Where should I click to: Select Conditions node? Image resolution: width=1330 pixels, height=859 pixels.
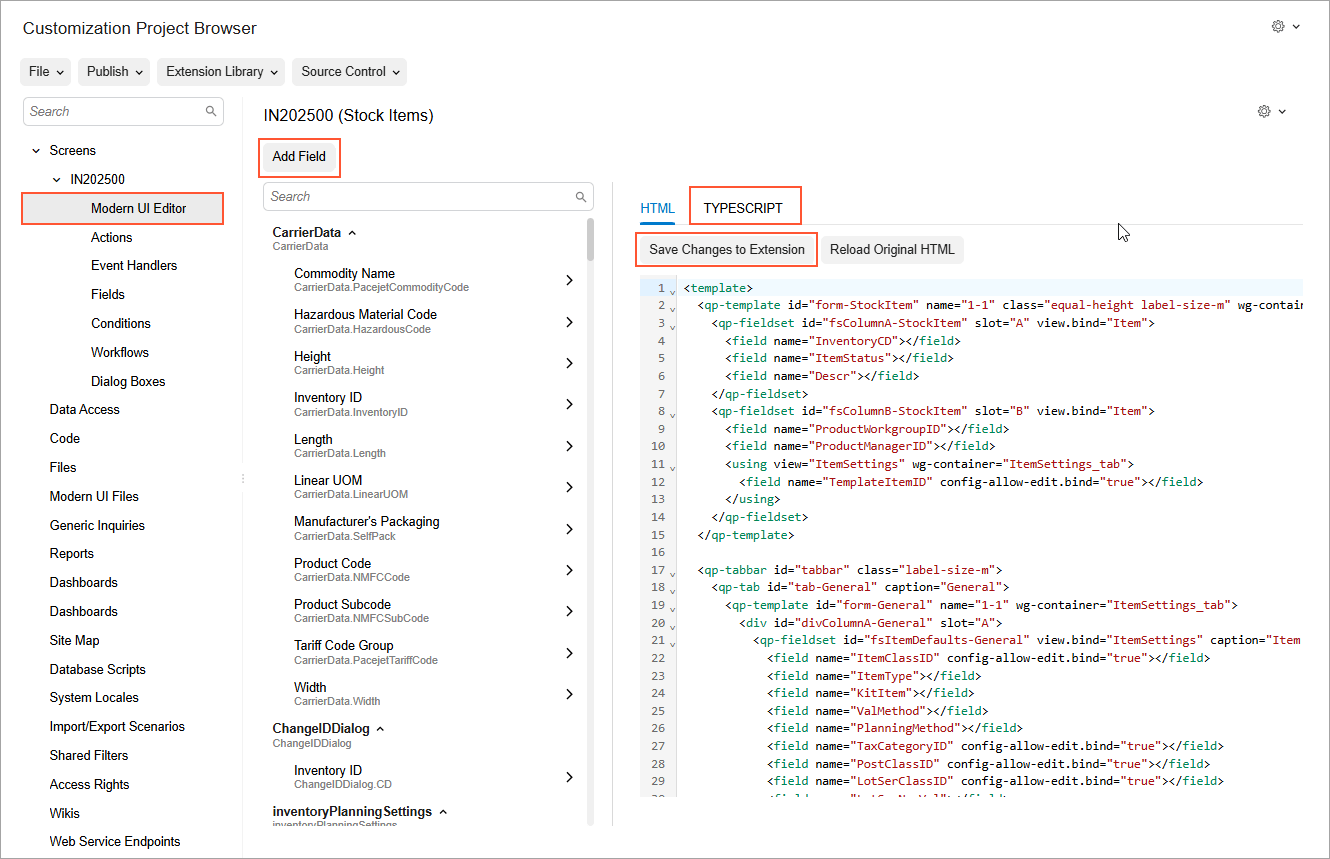(x=121, y=324)
